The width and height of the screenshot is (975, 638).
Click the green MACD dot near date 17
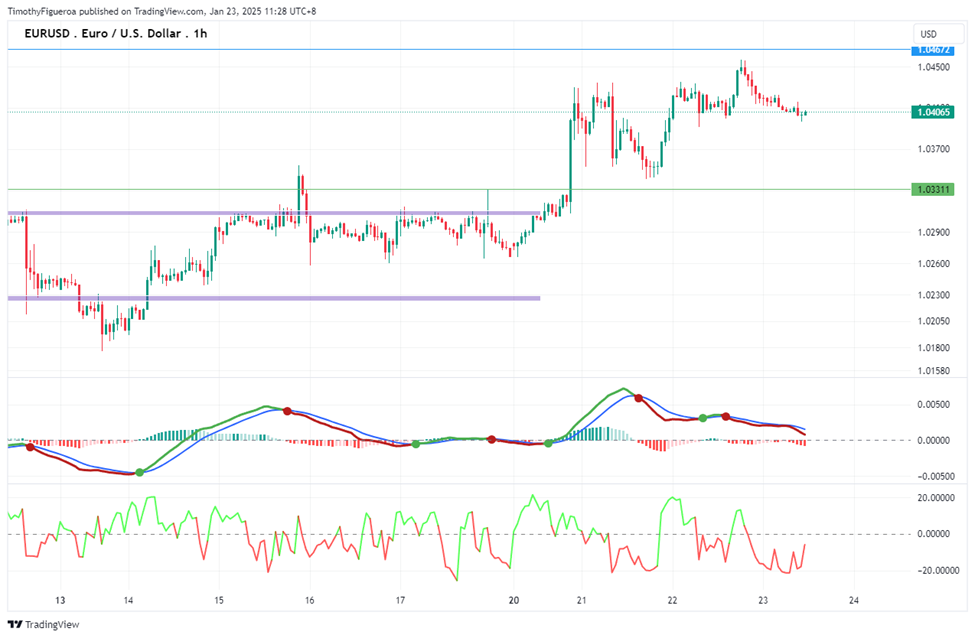click(x=416, y=444)
